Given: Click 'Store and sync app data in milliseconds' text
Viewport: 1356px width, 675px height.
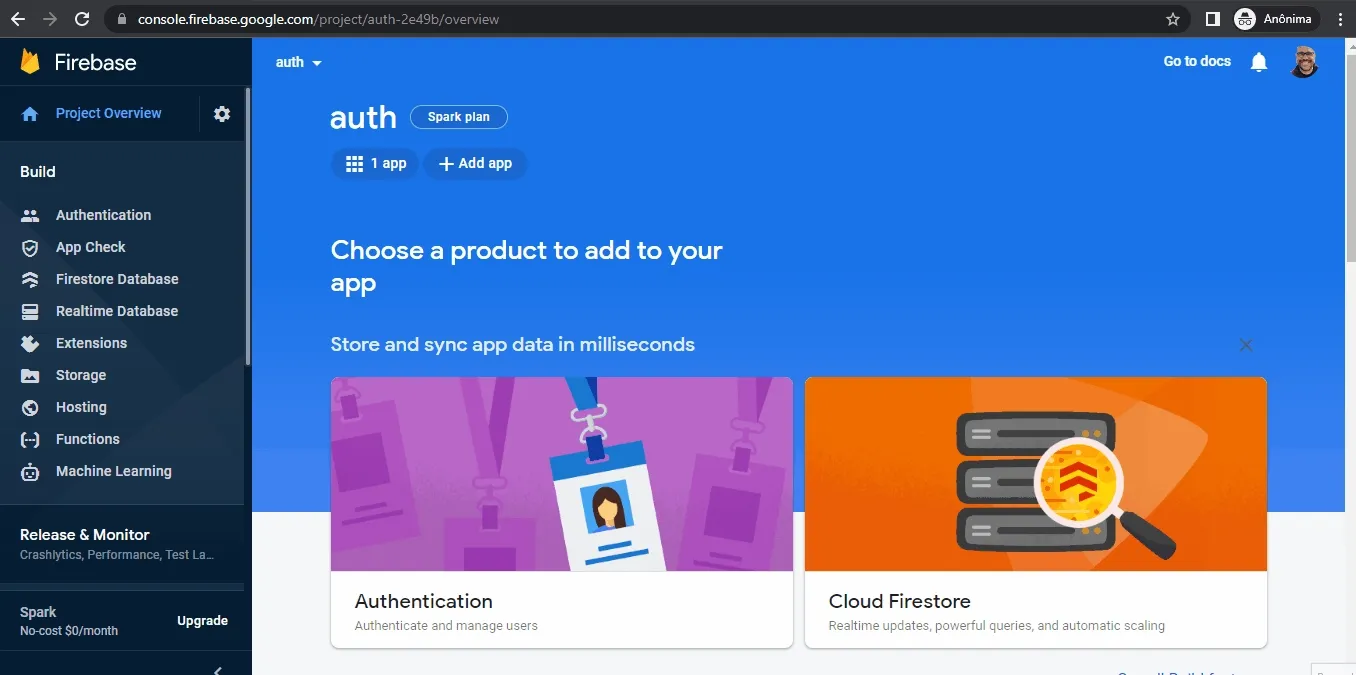Looking at the screenshot, I should pos(513,345).
